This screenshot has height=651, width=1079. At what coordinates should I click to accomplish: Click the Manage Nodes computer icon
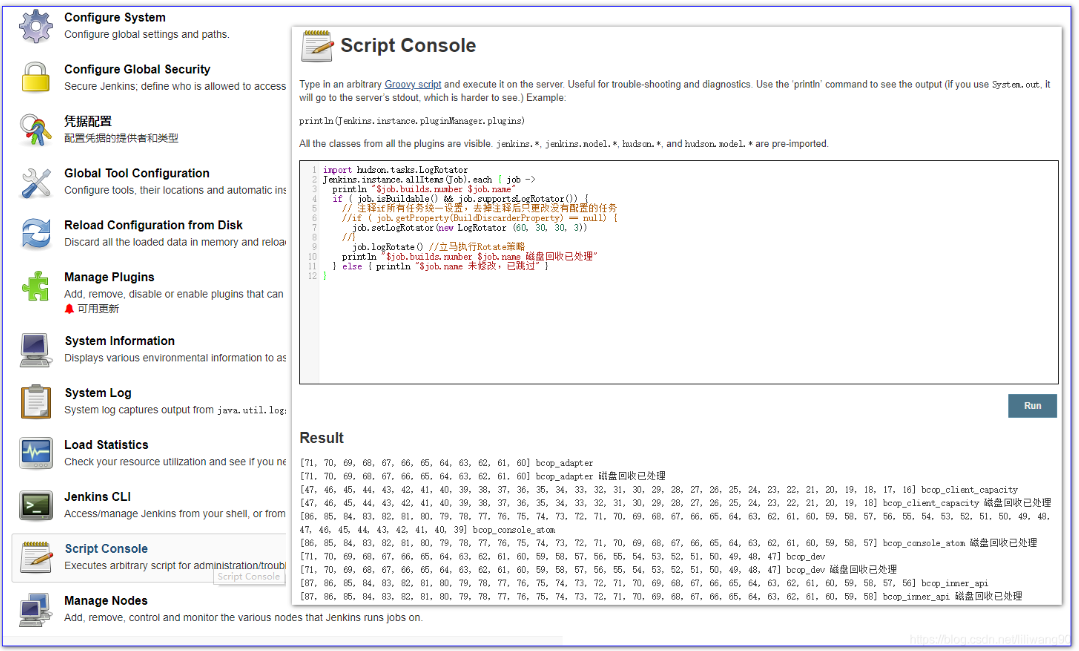click(36, 609)
